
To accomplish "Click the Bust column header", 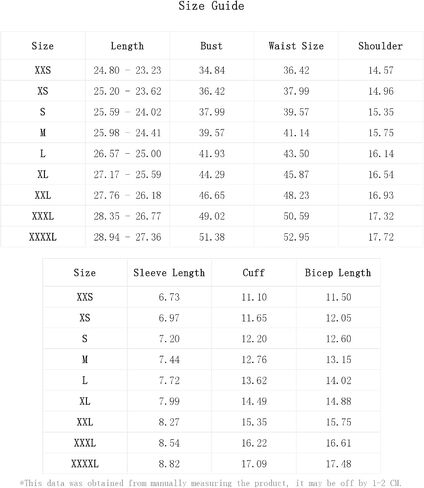I will click(211, 46).
